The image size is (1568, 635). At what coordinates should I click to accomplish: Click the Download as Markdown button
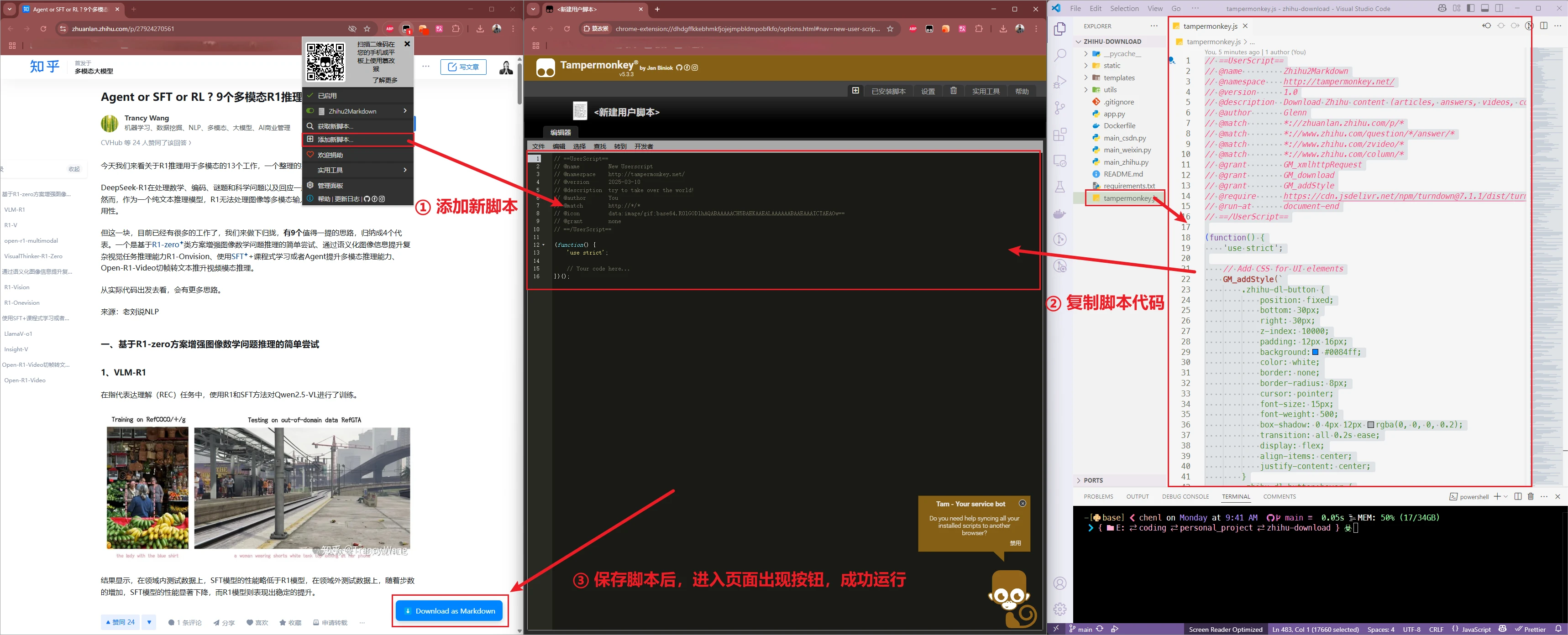coord(450,611)
